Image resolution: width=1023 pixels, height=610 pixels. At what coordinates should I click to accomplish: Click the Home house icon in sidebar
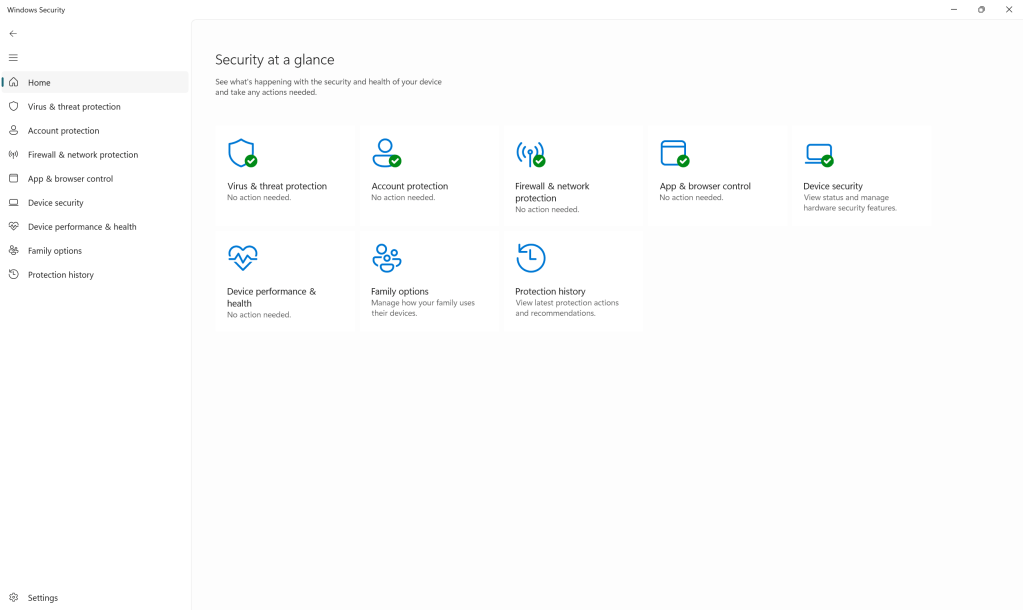(x=14, y=82)
